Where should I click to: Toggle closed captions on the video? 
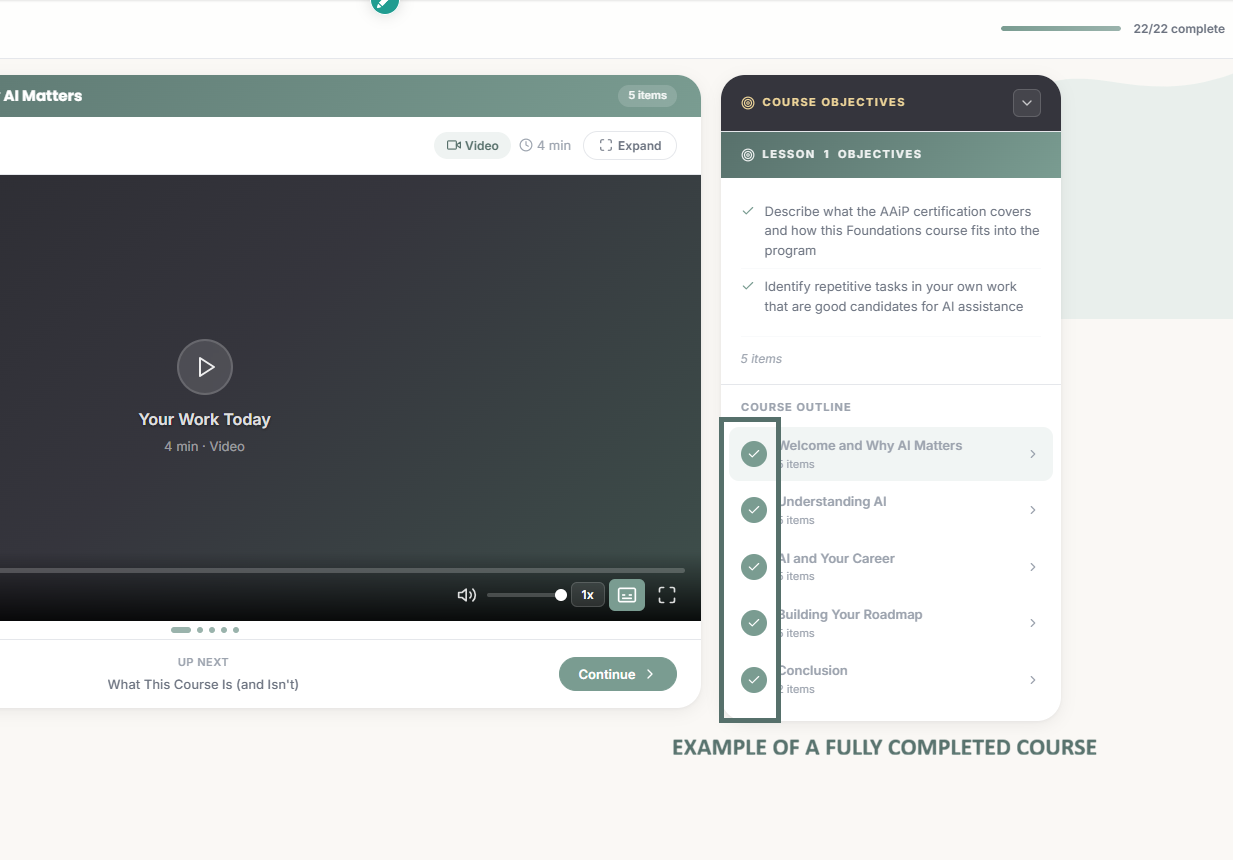coord(627,595)
